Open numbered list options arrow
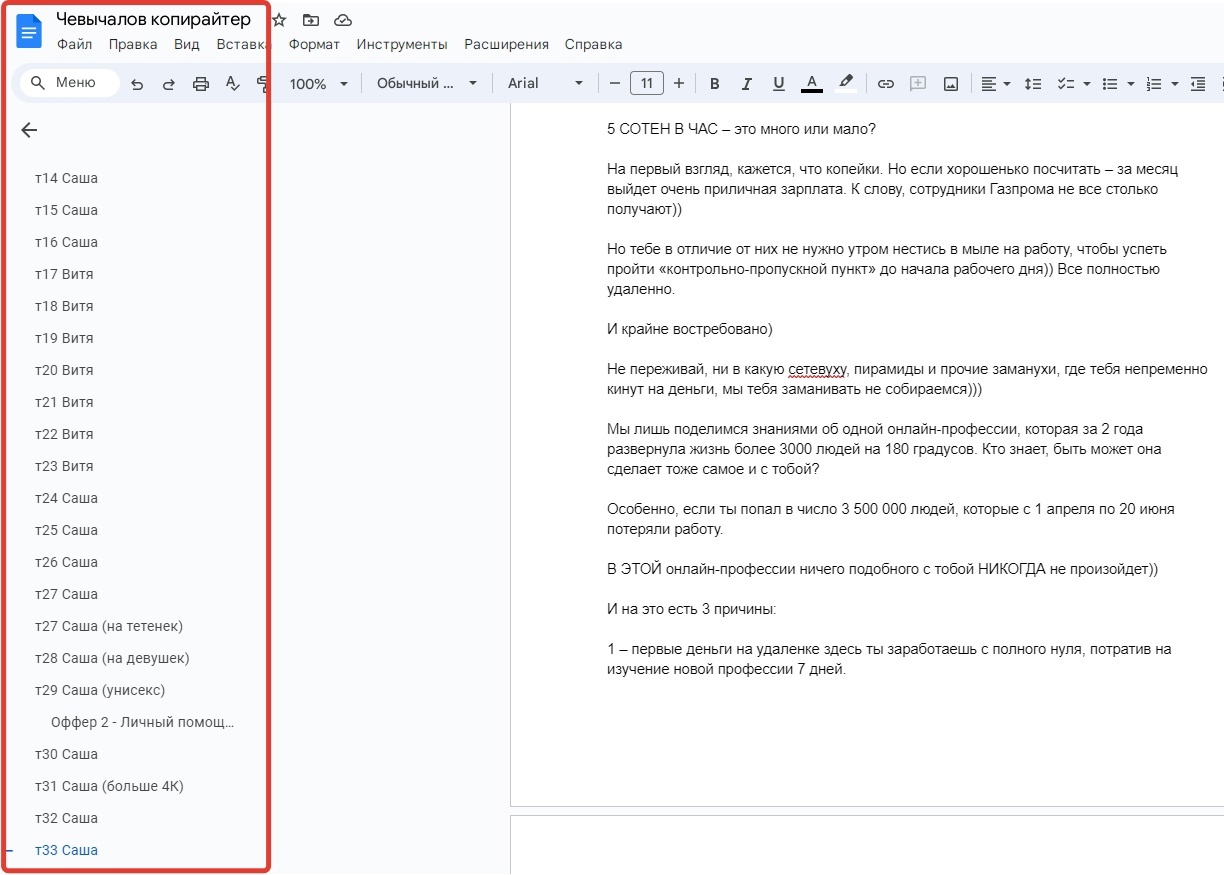This screenshot has height=875, width=1224. (1175, 84)
